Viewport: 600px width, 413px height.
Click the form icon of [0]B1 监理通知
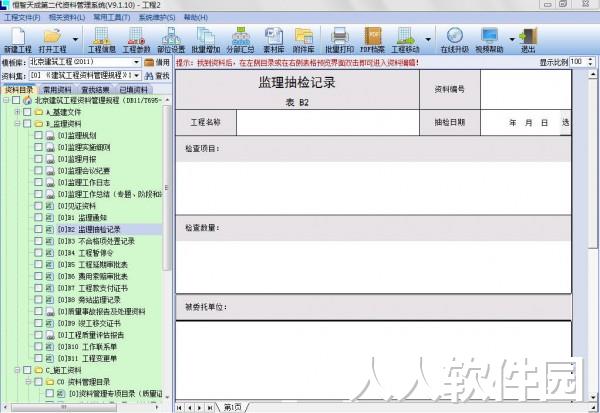50,217
